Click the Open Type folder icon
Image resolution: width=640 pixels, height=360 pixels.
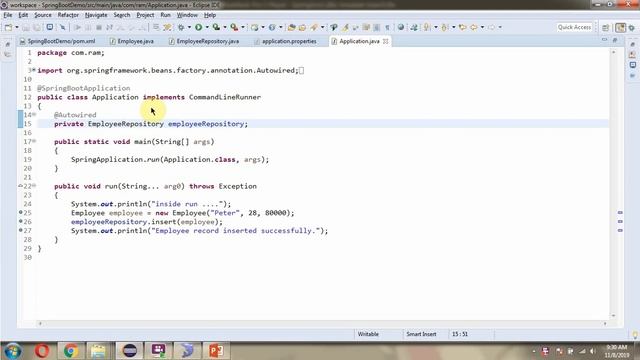[291, 27]
